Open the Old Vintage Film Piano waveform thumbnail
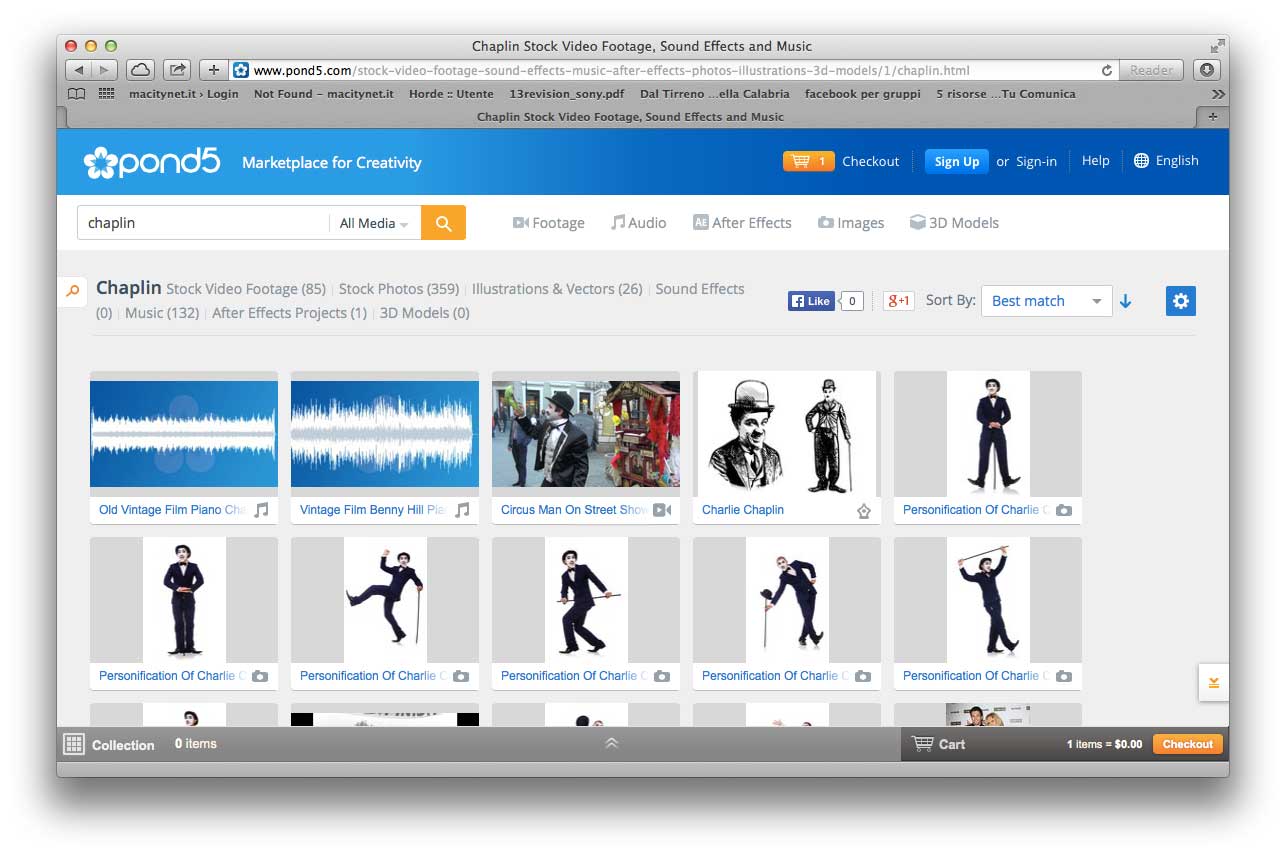 pos(184,434)
